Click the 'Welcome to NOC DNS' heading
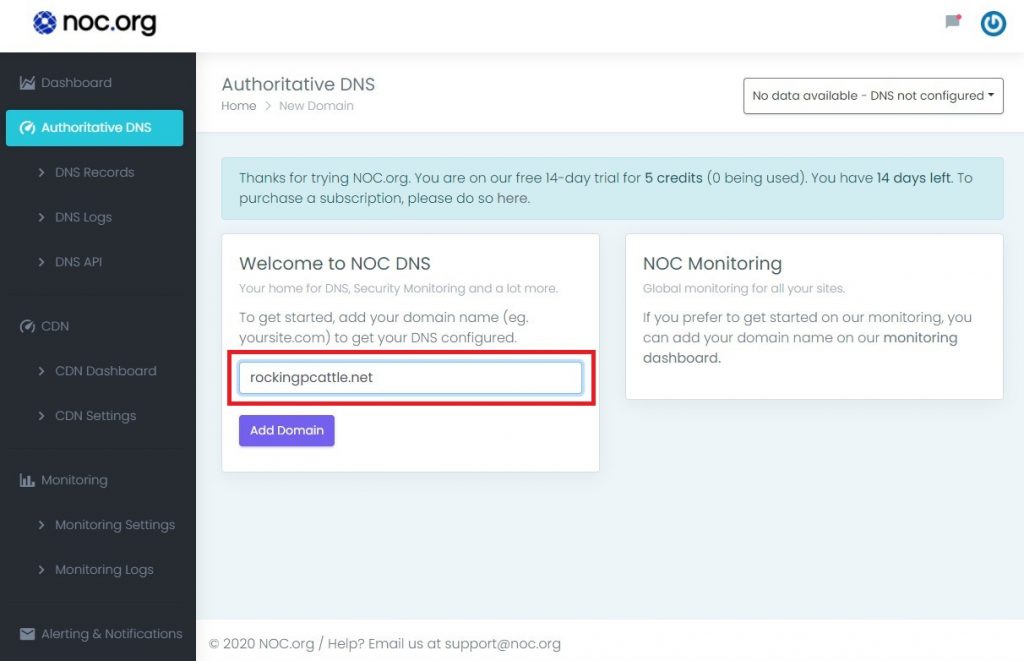This screenshot has width=1024, height=661. tap(334, 263)
